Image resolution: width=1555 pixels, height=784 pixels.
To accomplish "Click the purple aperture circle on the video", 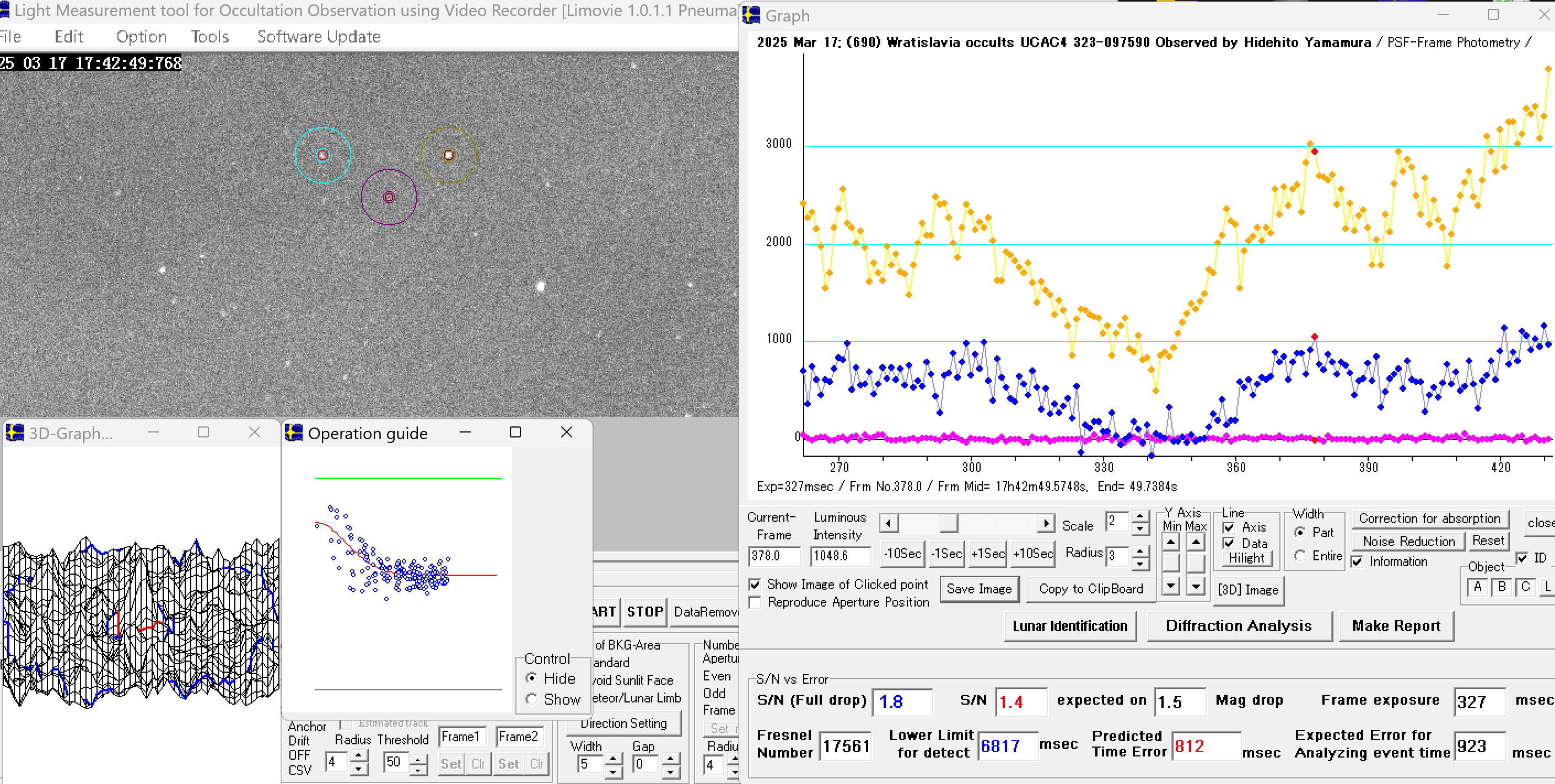I will [389, 197].
